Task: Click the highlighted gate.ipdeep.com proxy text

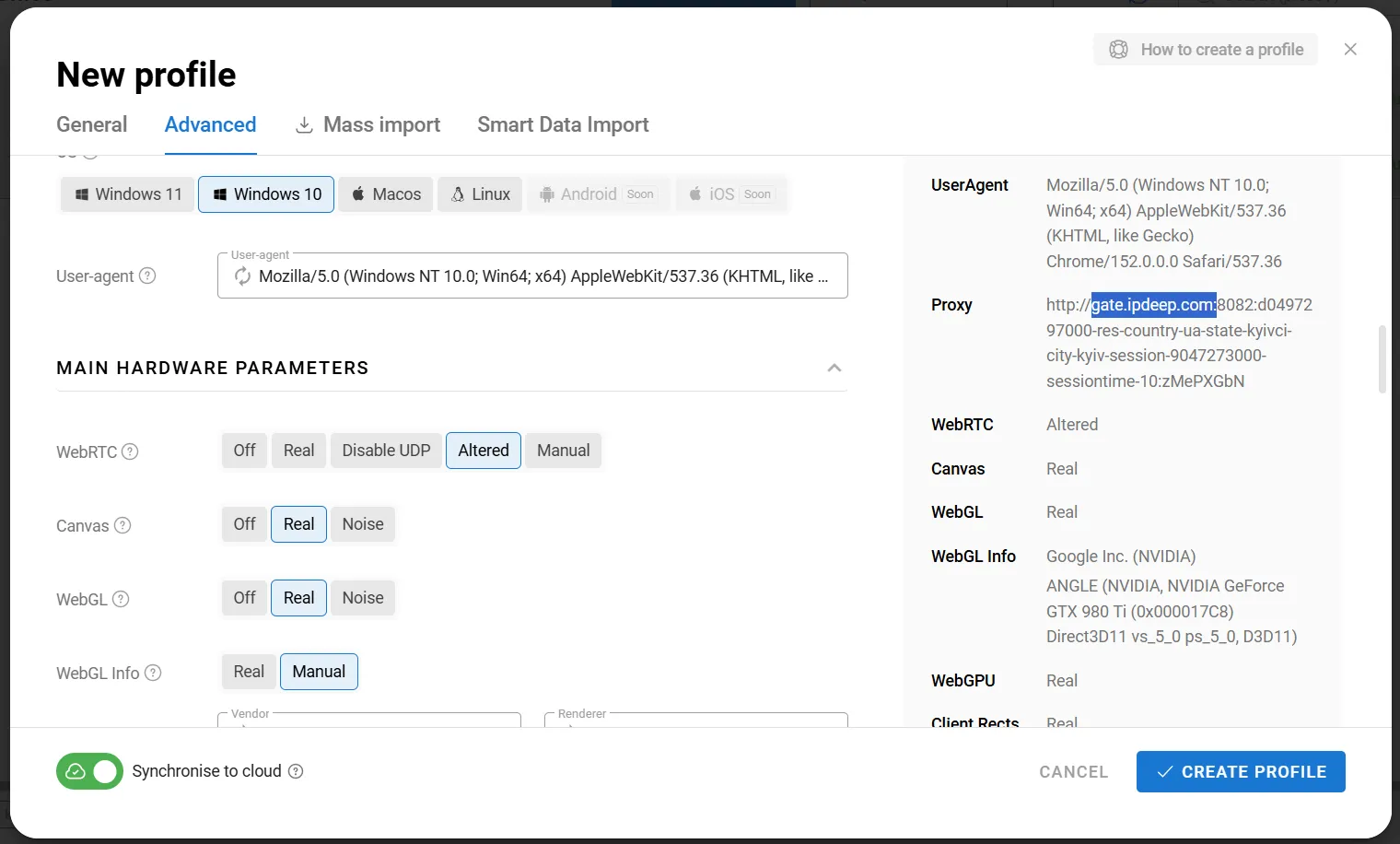Action: click(x=1154, y=305)
